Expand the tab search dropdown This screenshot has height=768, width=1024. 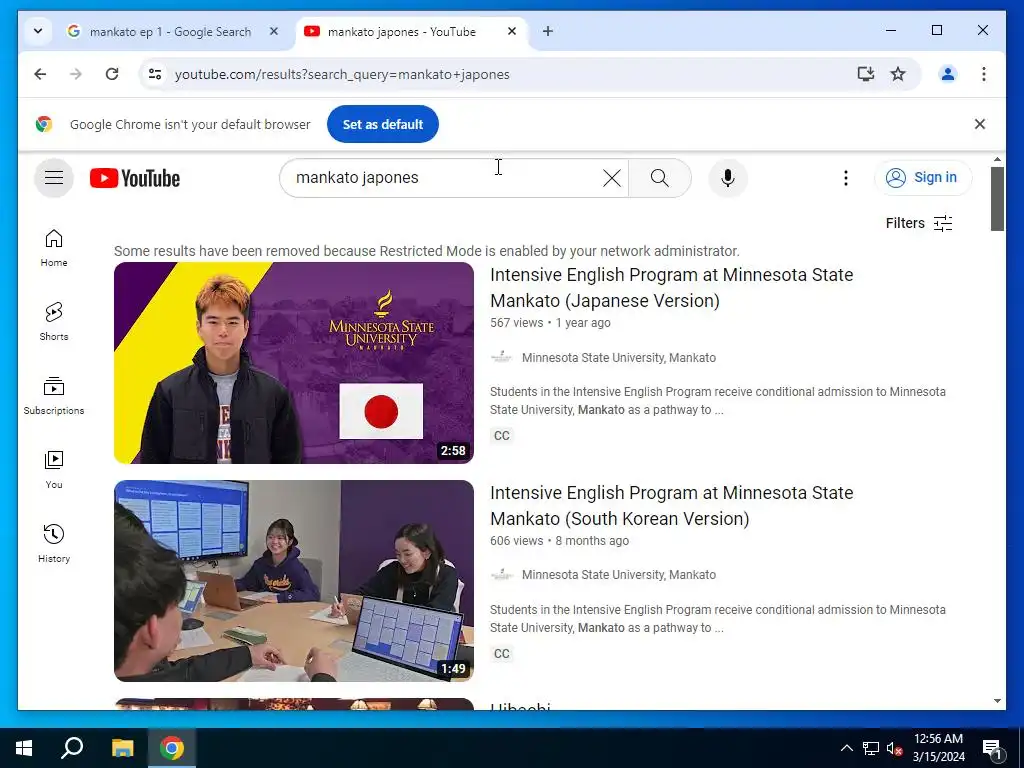[38, 31]
